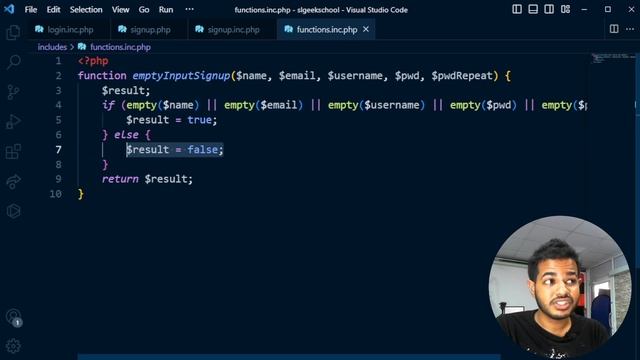The height and width of the screenshot is (360, 640).
Task: Click 'empty($username)' on line 4
Action: pos(376,105)
